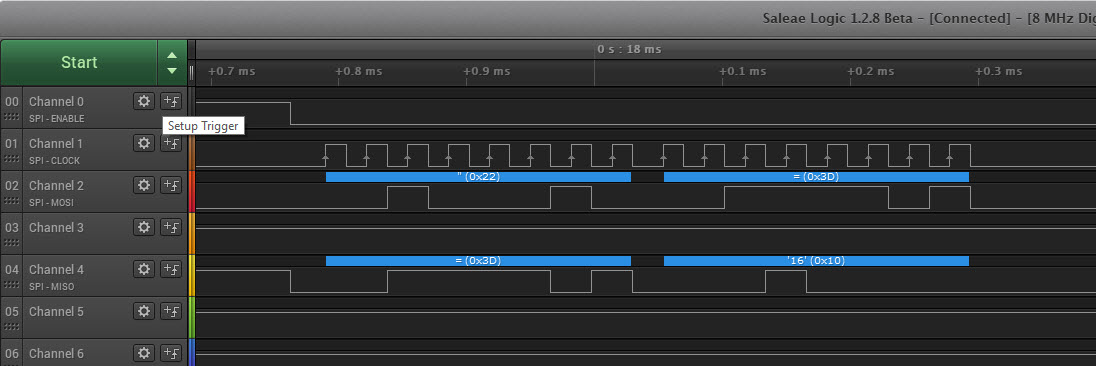Open Channel 0 settings gear
Viewport: 1096px width, 366px height.
coord(144,101)
